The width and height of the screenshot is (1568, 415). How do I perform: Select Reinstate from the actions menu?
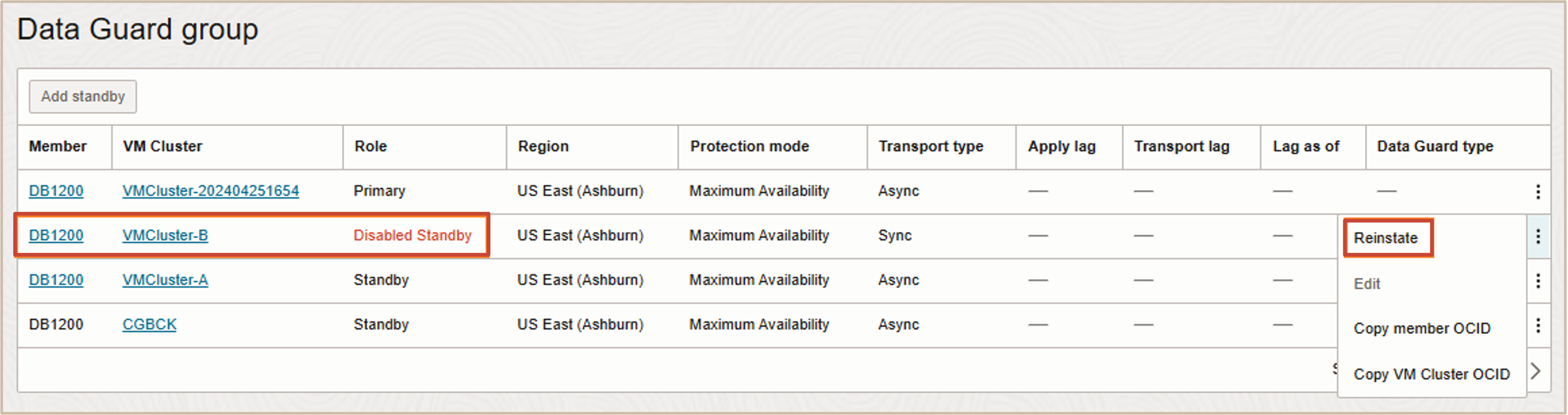[1385, 238]
